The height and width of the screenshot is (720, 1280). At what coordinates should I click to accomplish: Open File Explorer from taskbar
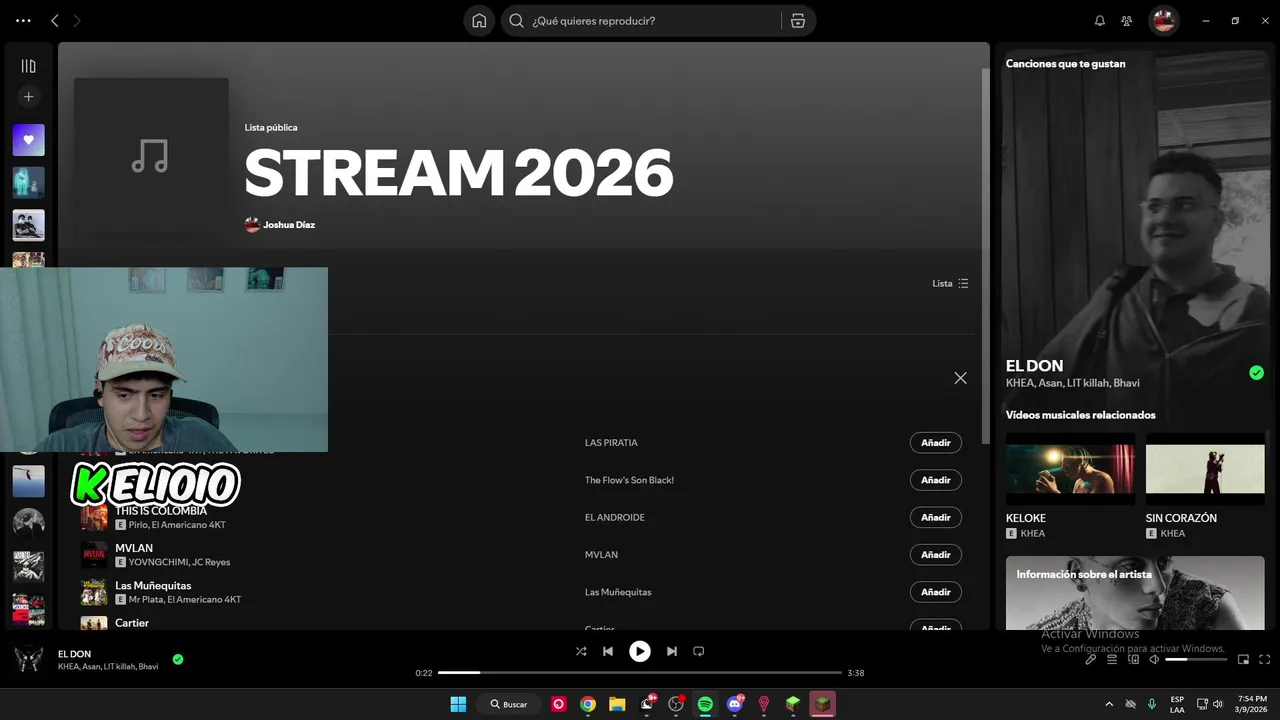click(x=617, y=704)
